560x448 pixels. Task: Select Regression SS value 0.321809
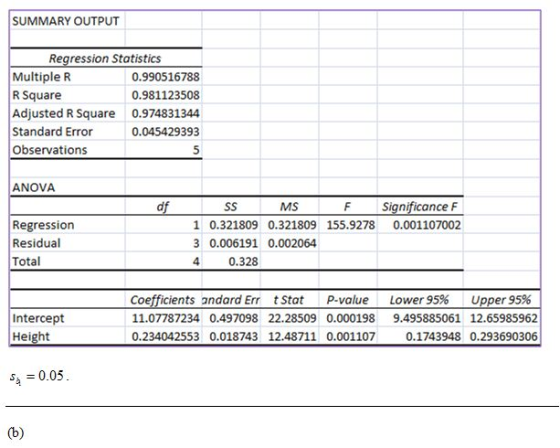[x=234, y=225]
